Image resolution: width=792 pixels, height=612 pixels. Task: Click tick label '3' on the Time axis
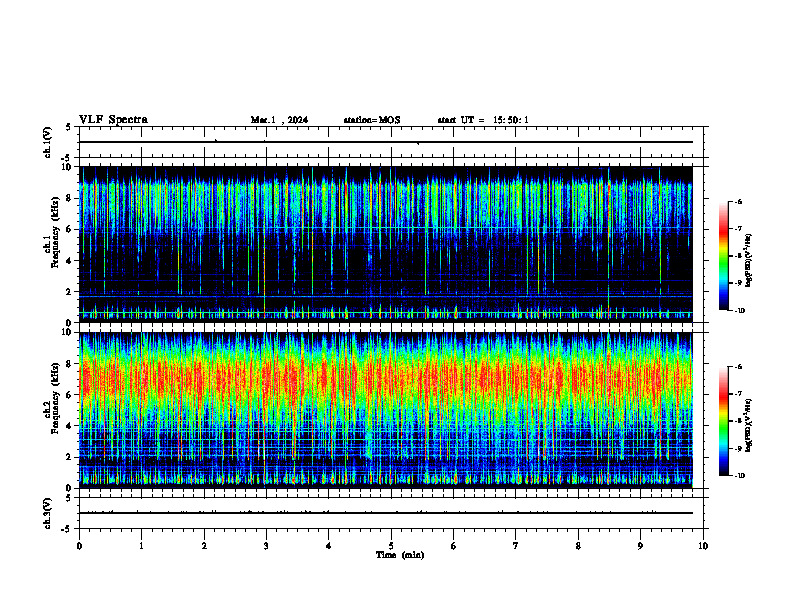(x=266, y=546)
